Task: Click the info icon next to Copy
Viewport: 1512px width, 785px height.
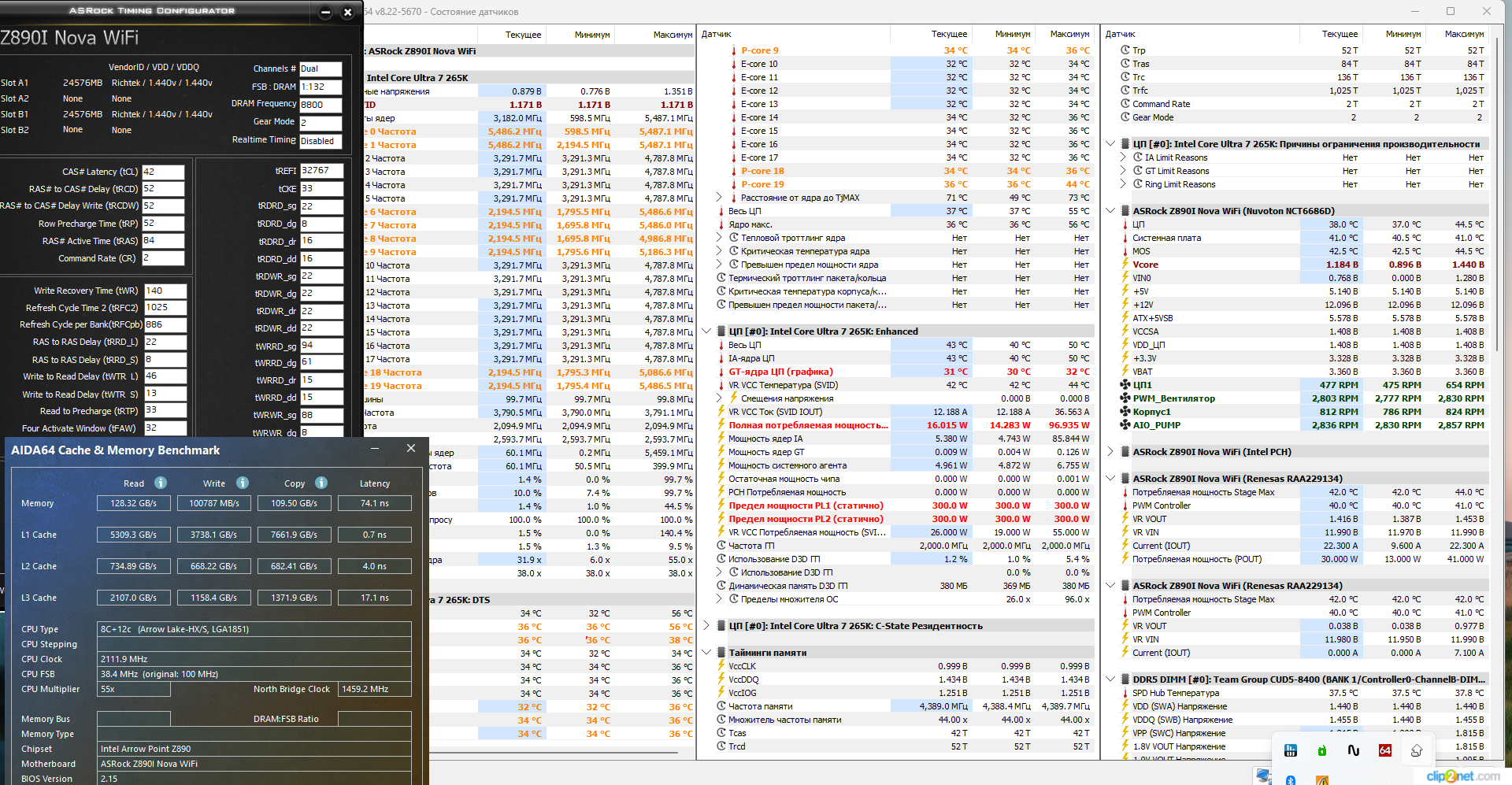Action: point(321,483)
